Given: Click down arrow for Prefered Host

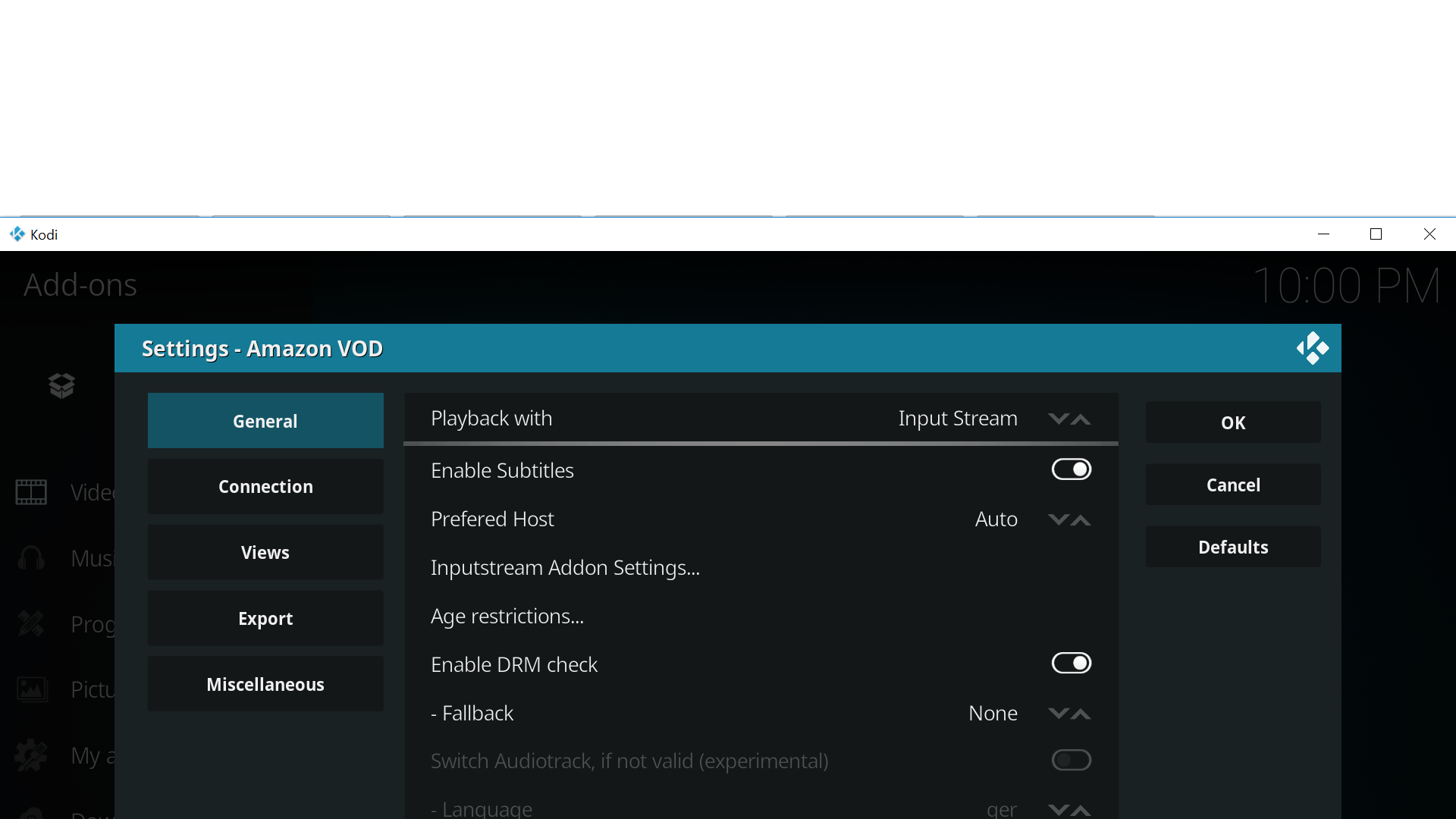Looking at the screenshot, I should coord(1058,519).
